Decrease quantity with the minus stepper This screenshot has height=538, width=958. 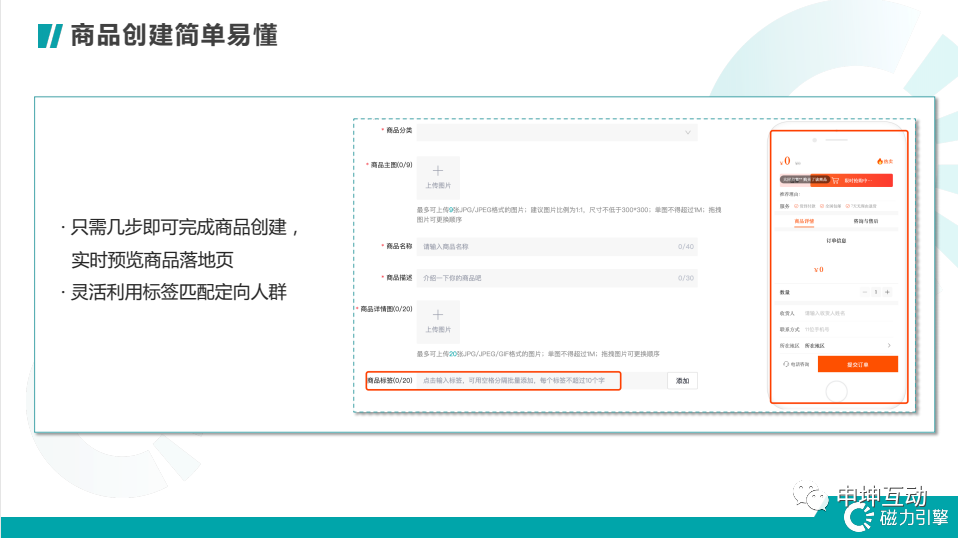865,292
